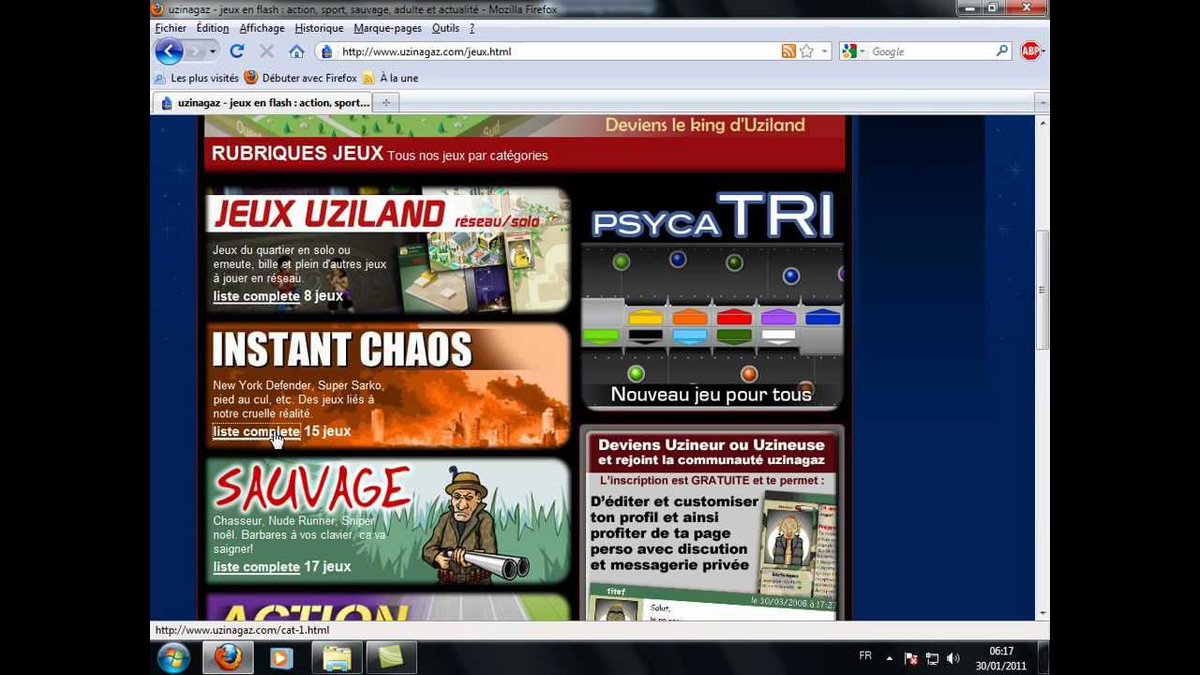Open the PsycaTRI game banner

point(712,299)
